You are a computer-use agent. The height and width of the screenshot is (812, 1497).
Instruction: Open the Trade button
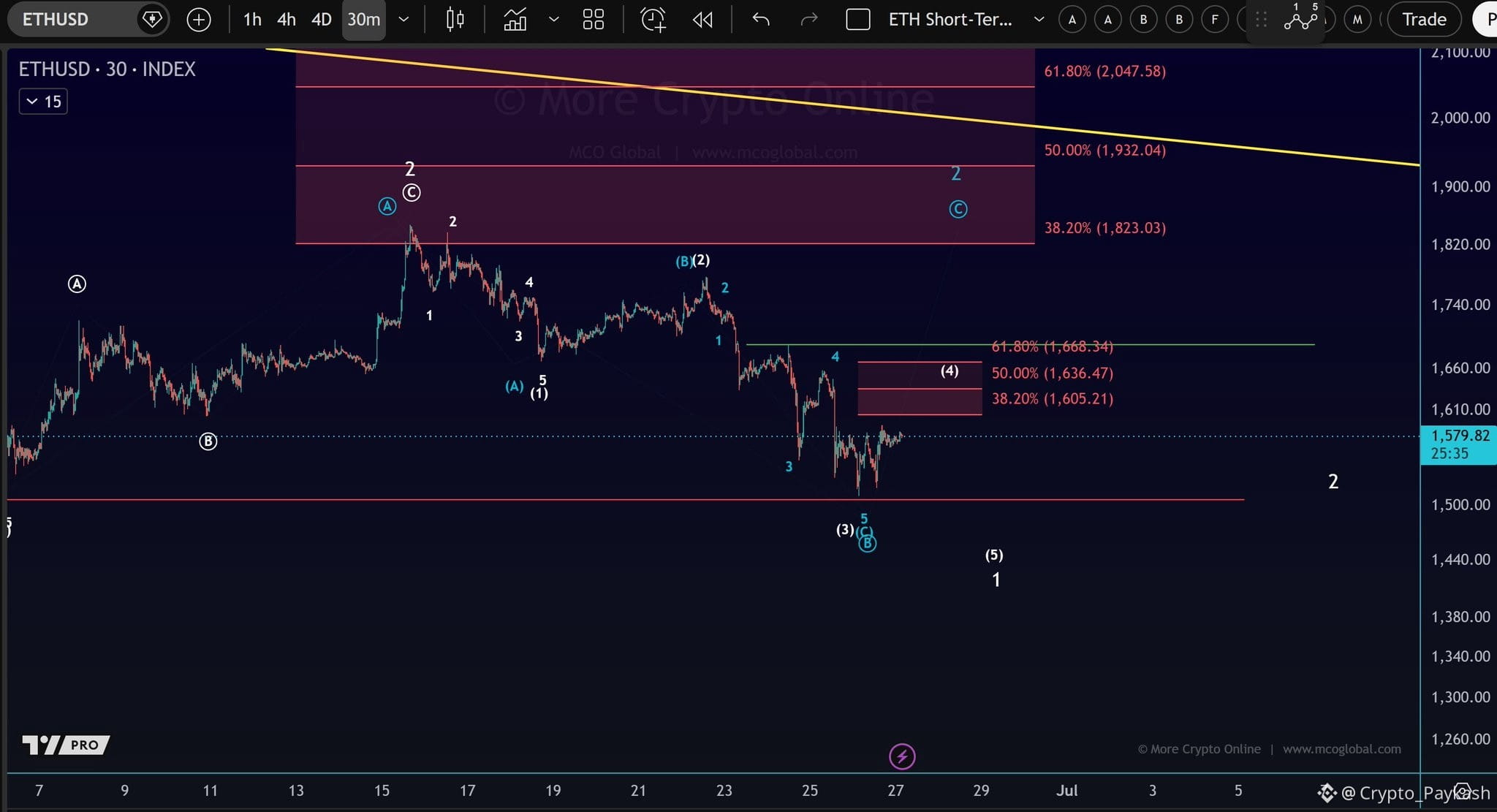(x=1424, y=20)
